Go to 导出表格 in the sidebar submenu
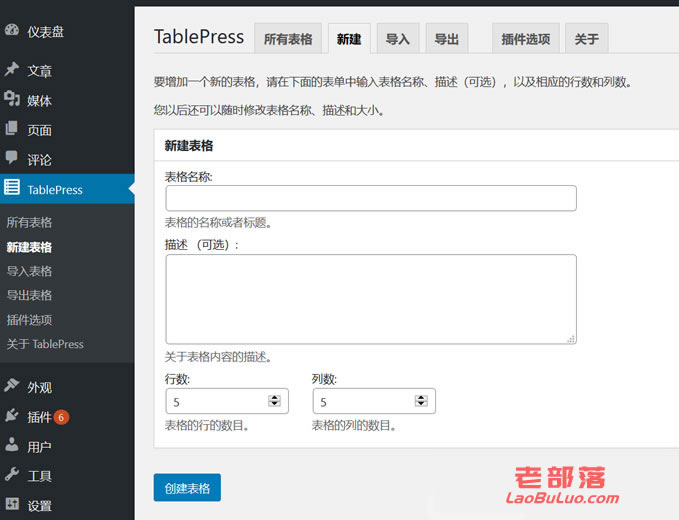The height and width of the screenshot is (520, 679). coord(29,295)
